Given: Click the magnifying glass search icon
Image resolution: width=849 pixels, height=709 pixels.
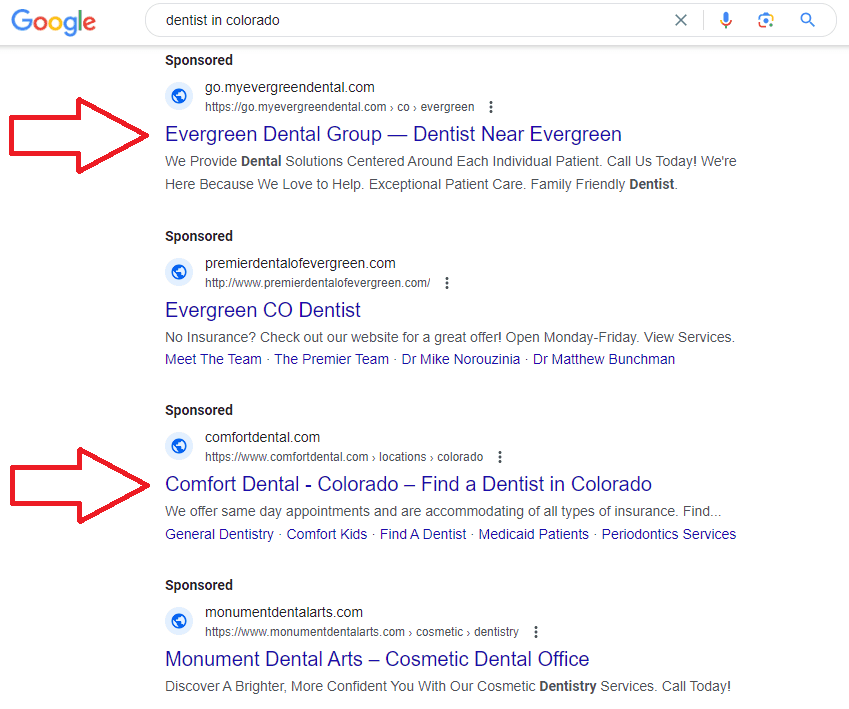Looking at the screenshot, I should point(807,20).
